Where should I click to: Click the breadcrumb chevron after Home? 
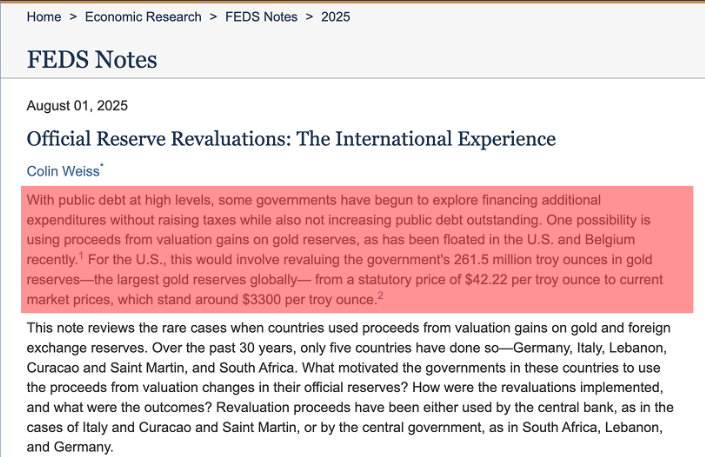pyautogui.click(x=73, y=17)
